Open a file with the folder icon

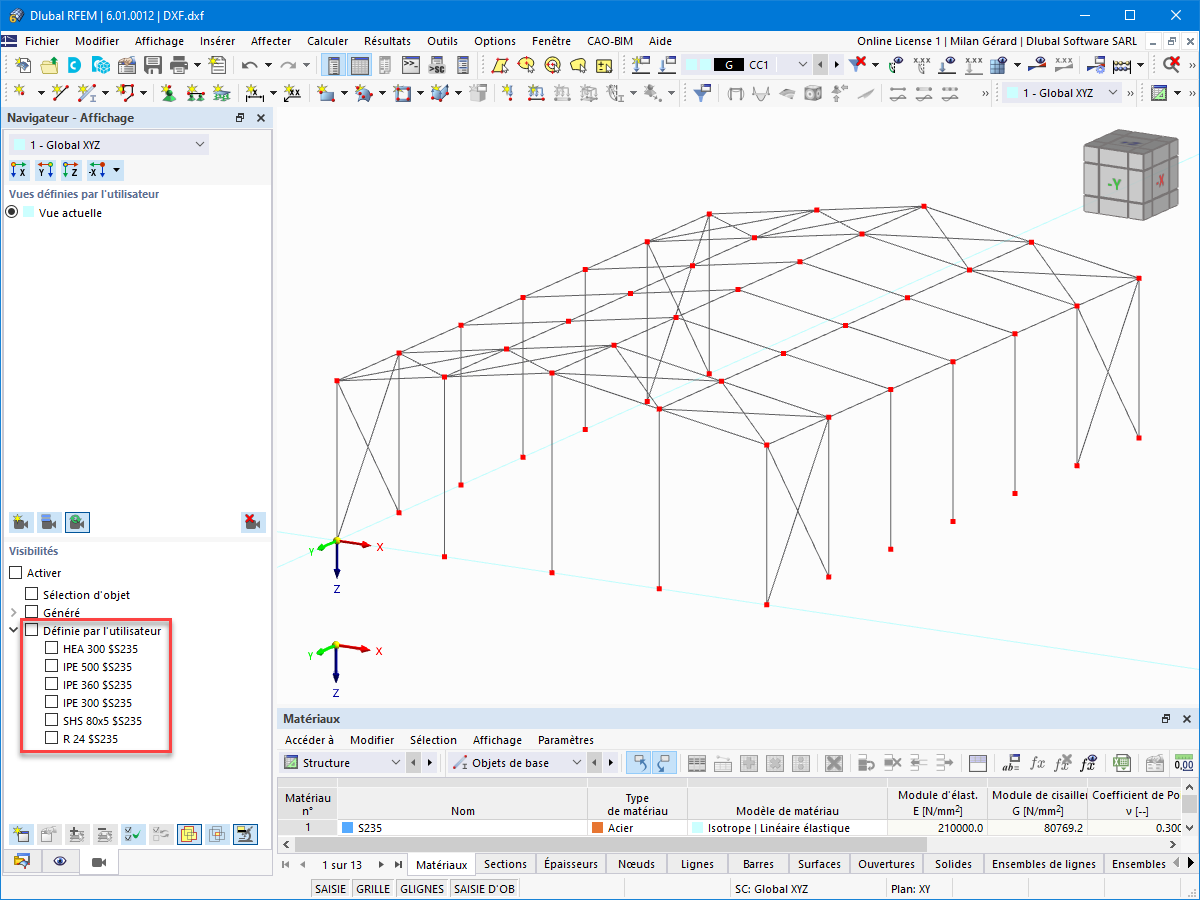(x=49, y=65)
